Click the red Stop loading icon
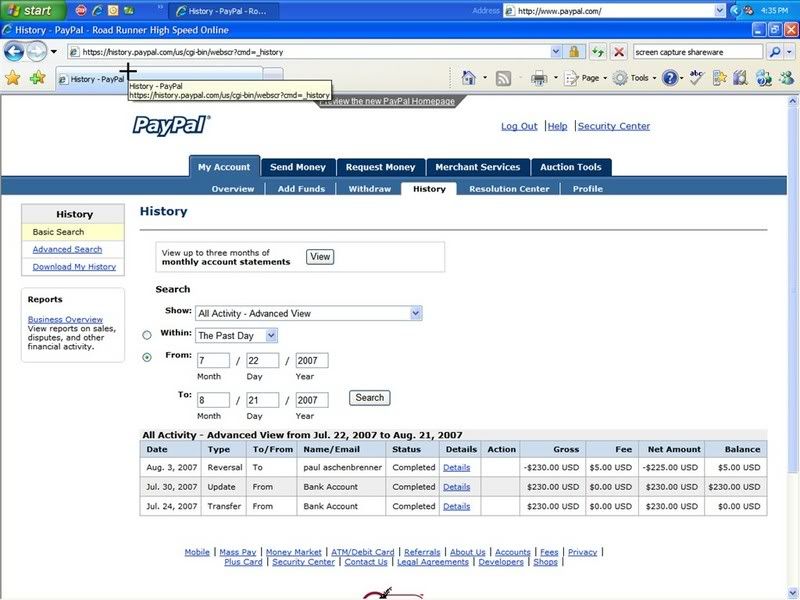The image size is (800, 600). pyautogui.click(x=619, y=51)
